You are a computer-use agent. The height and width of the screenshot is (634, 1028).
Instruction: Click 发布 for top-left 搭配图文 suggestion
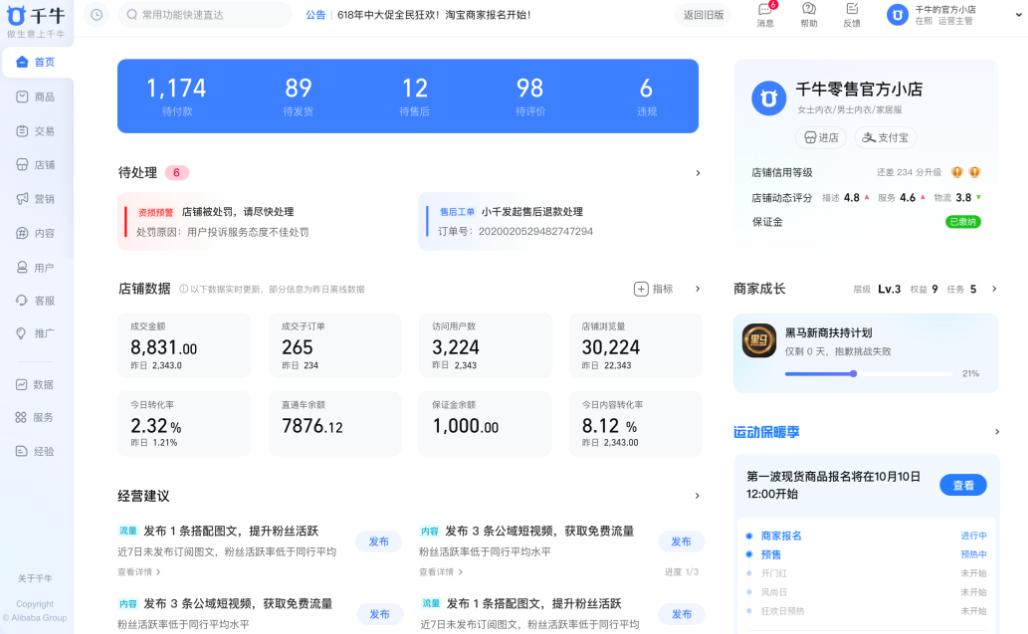click(x=378, y=542)
